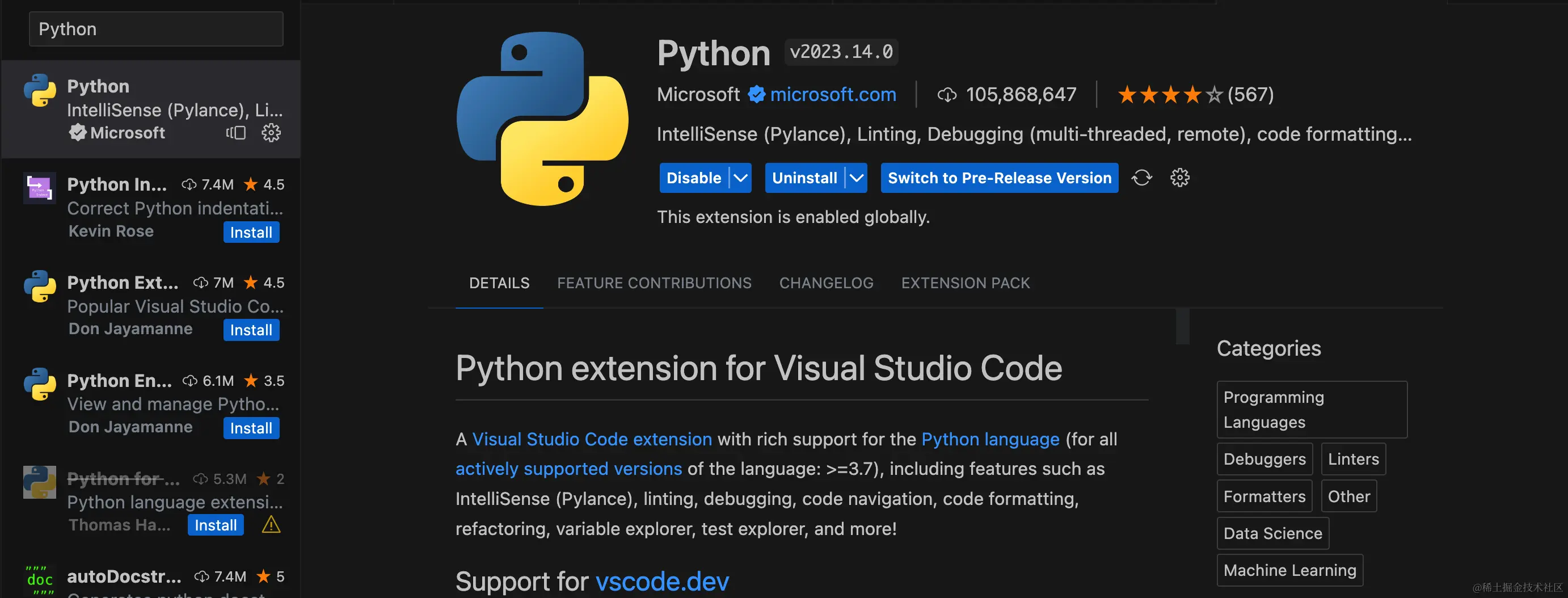Click the gear icon in Python list item
1568x598 pixels.
pos(271,133)
